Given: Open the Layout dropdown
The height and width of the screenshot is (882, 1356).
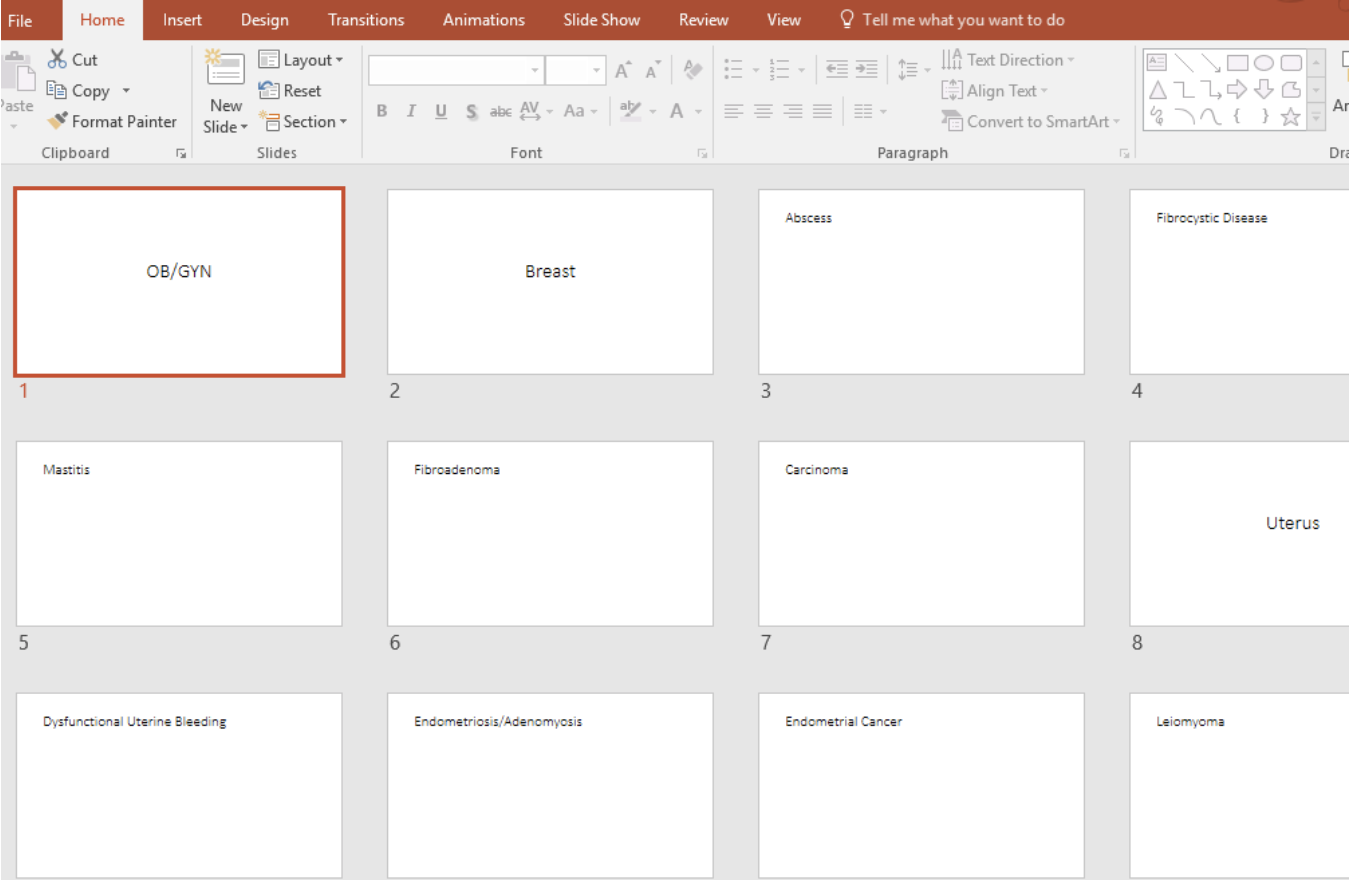Looking at the screenshot, I should pyautogui.click(x=300, y=60).
